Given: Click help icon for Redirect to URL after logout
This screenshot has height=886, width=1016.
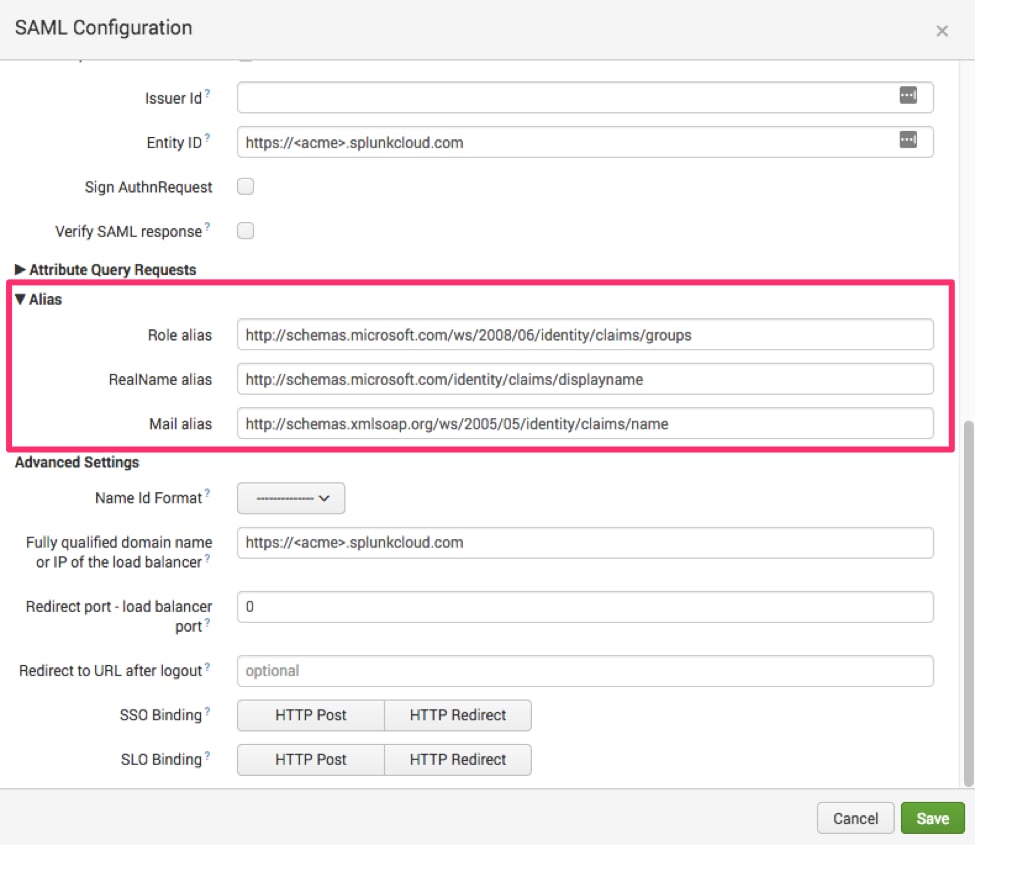Looking at the screenshot, I should (207, 667).
